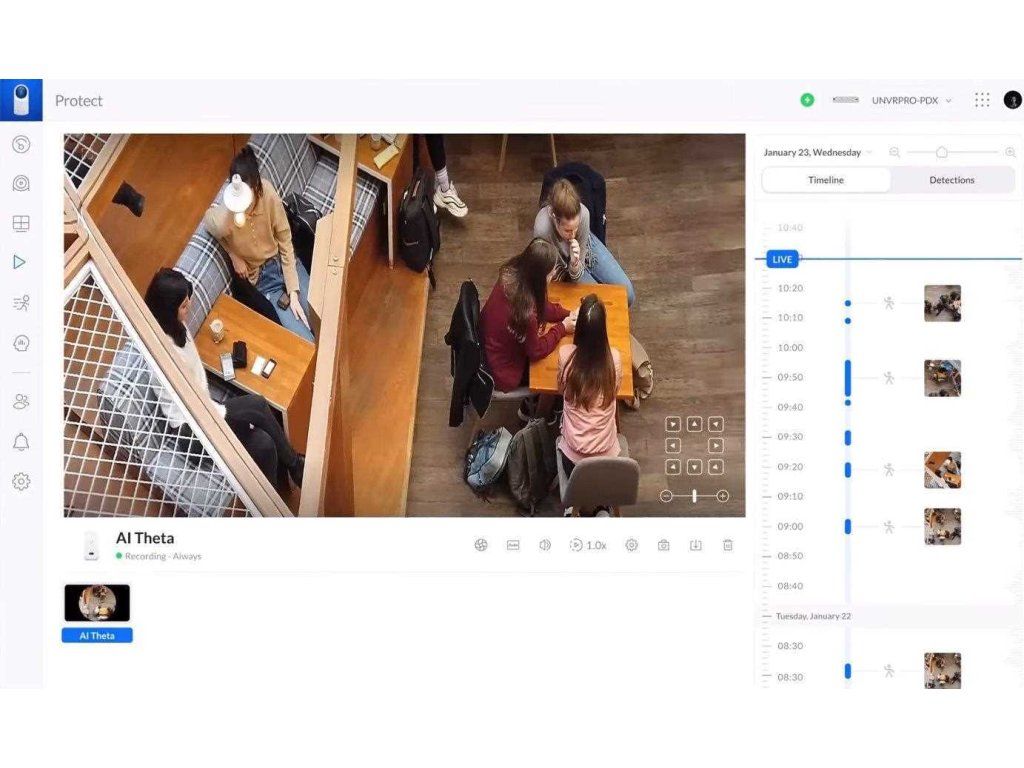The width and height of the screenshot is (1024, 768).
Task: Click the timeline zoom-out magnifier icon
Action: pyautogui.click(x=895, y=152)
